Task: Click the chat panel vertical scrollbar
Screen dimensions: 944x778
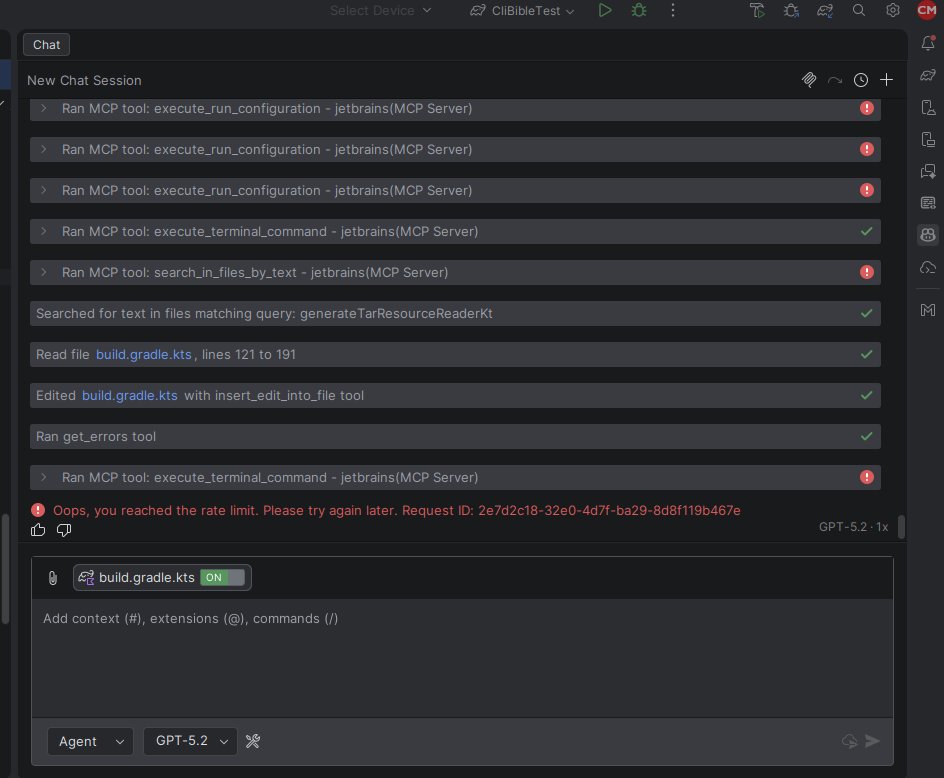Action: [x=901, y=526]
